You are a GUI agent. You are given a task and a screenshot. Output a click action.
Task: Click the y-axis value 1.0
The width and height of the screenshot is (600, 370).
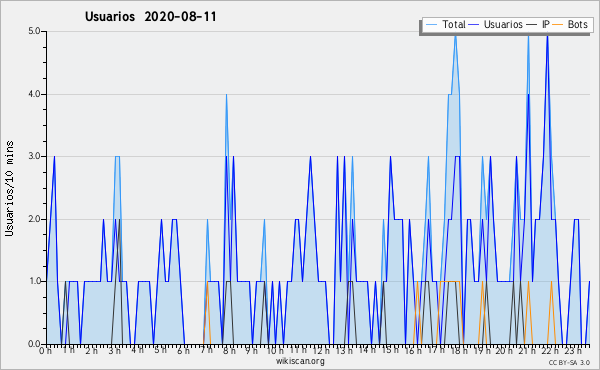(34, 281)
